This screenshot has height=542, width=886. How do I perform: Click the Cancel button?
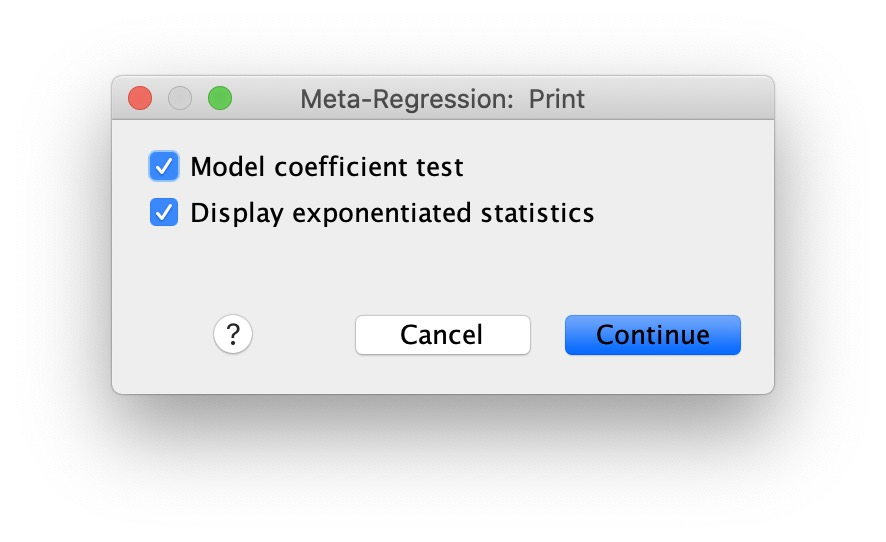pos(442,335)
